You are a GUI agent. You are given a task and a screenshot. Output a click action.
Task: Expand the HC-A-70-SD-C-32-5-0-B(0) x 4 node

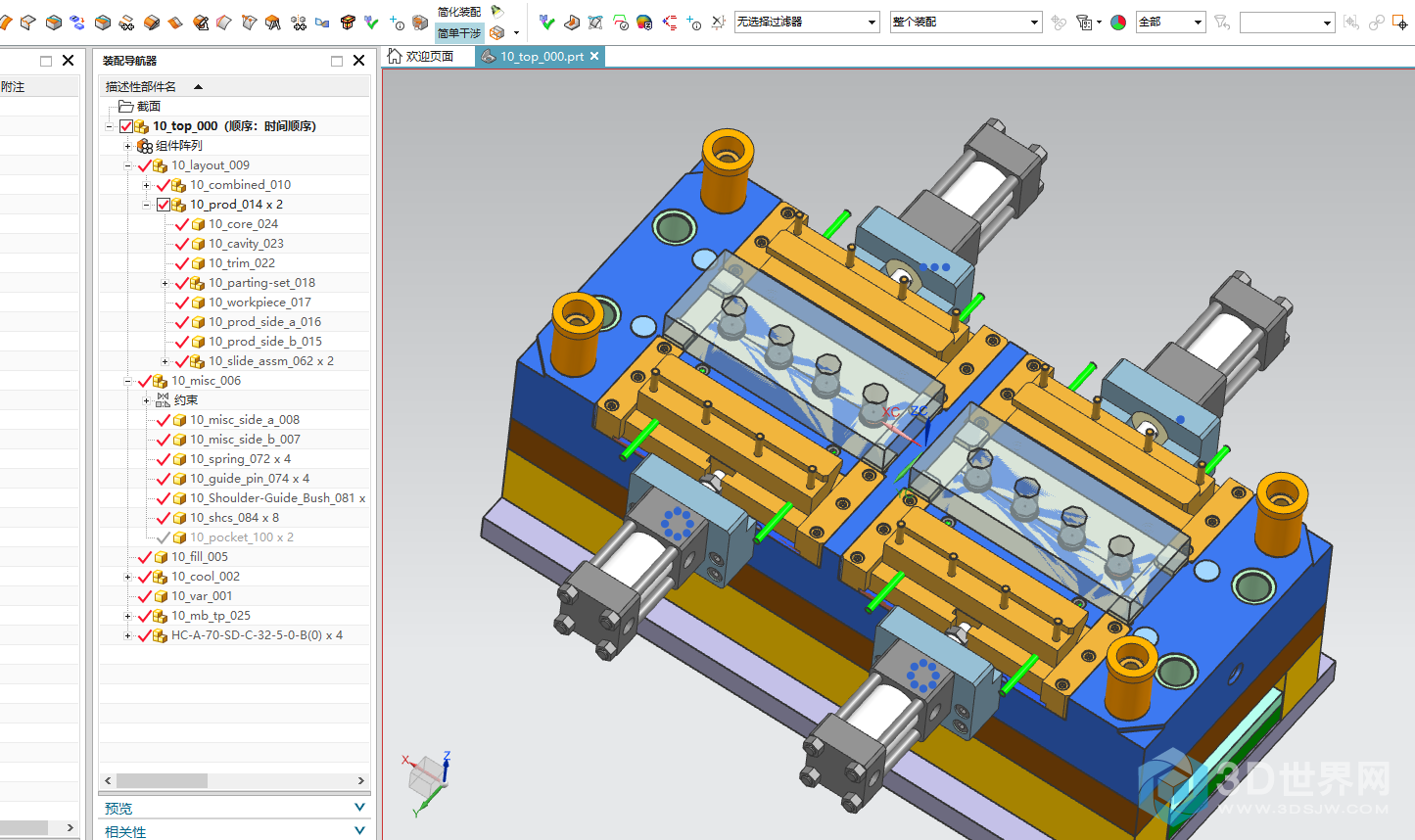click(127, 635)
